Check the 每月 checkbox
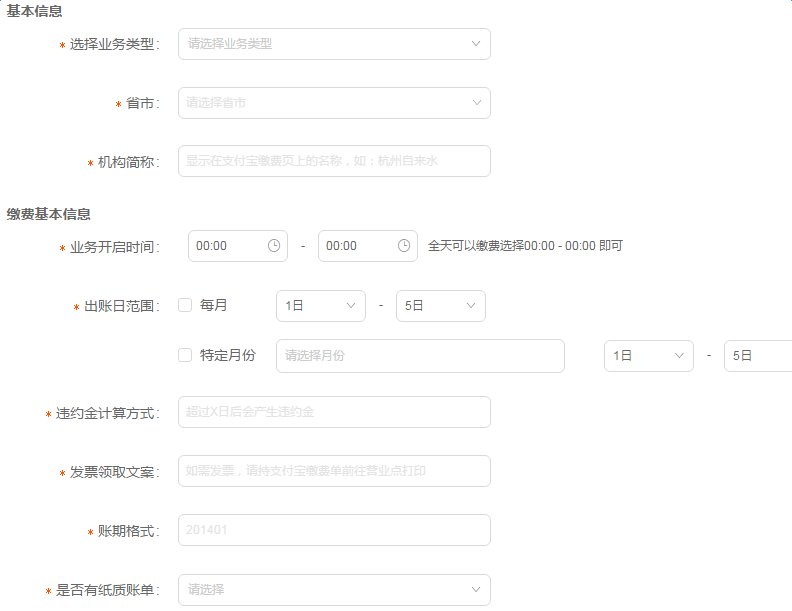792x611 pixels. (x=185, y=305)
